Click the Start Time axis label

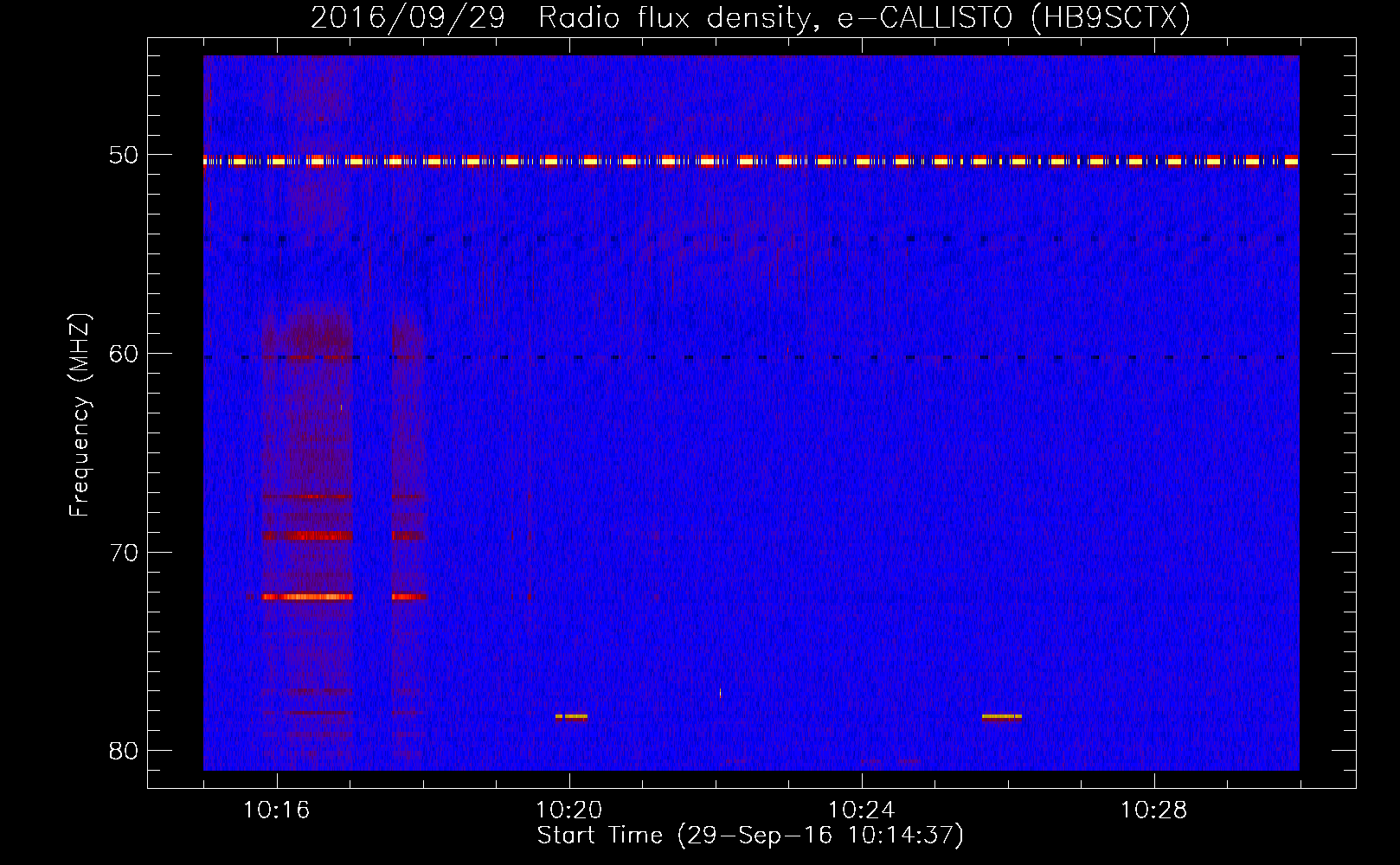point(750,836)
